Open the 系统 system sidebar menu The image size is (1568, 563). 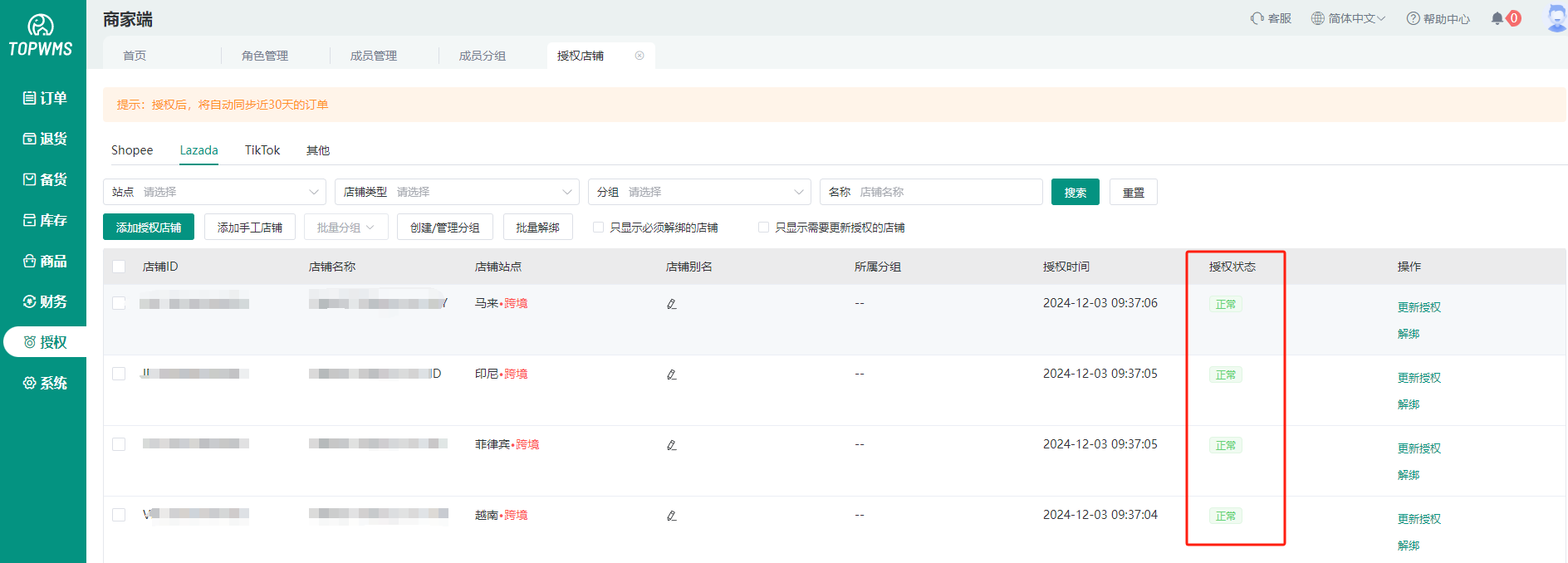[45, 383]
